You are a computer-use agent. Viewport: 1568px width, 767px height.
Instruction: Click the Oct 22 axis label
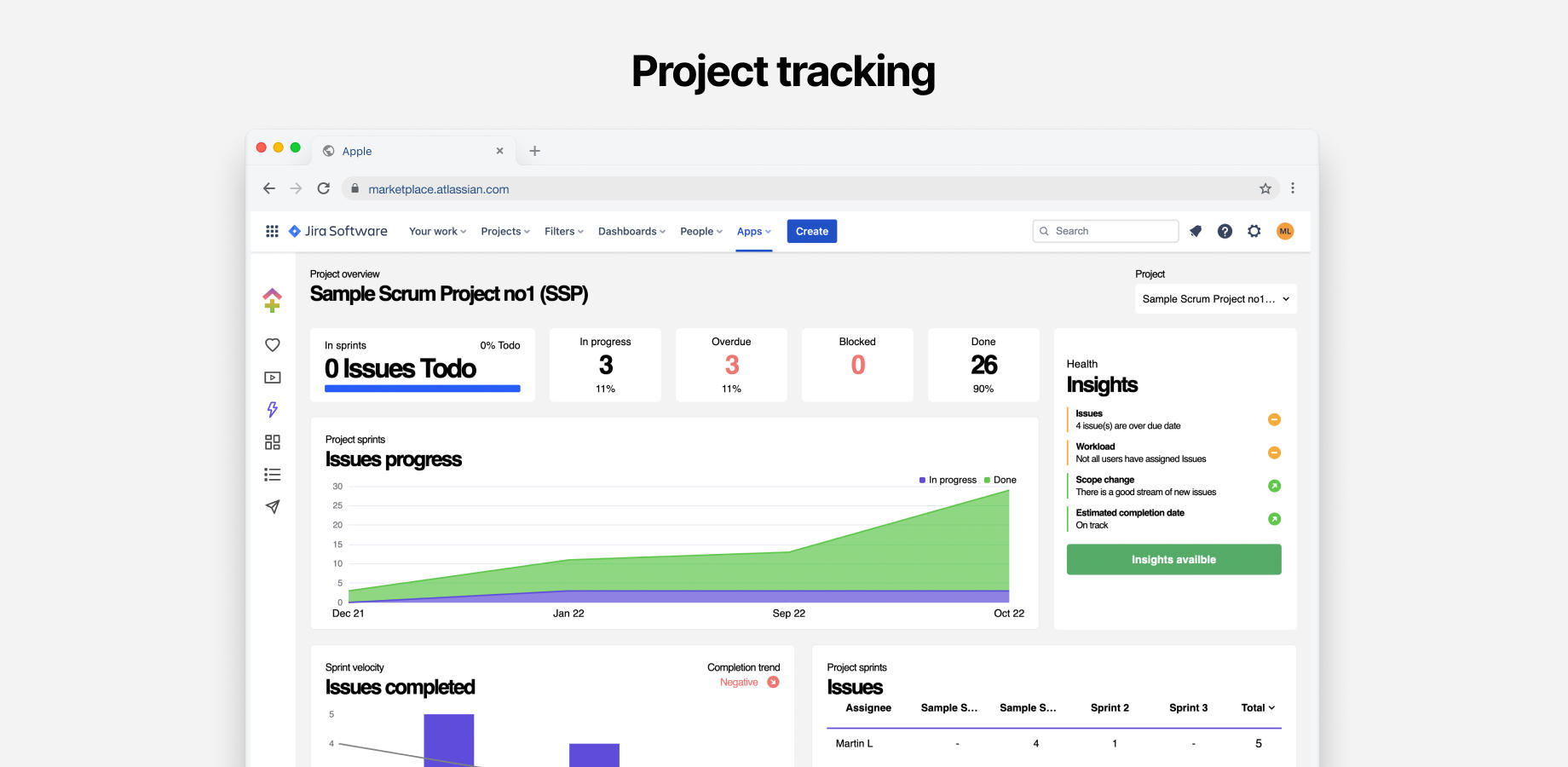(1009, 613)
